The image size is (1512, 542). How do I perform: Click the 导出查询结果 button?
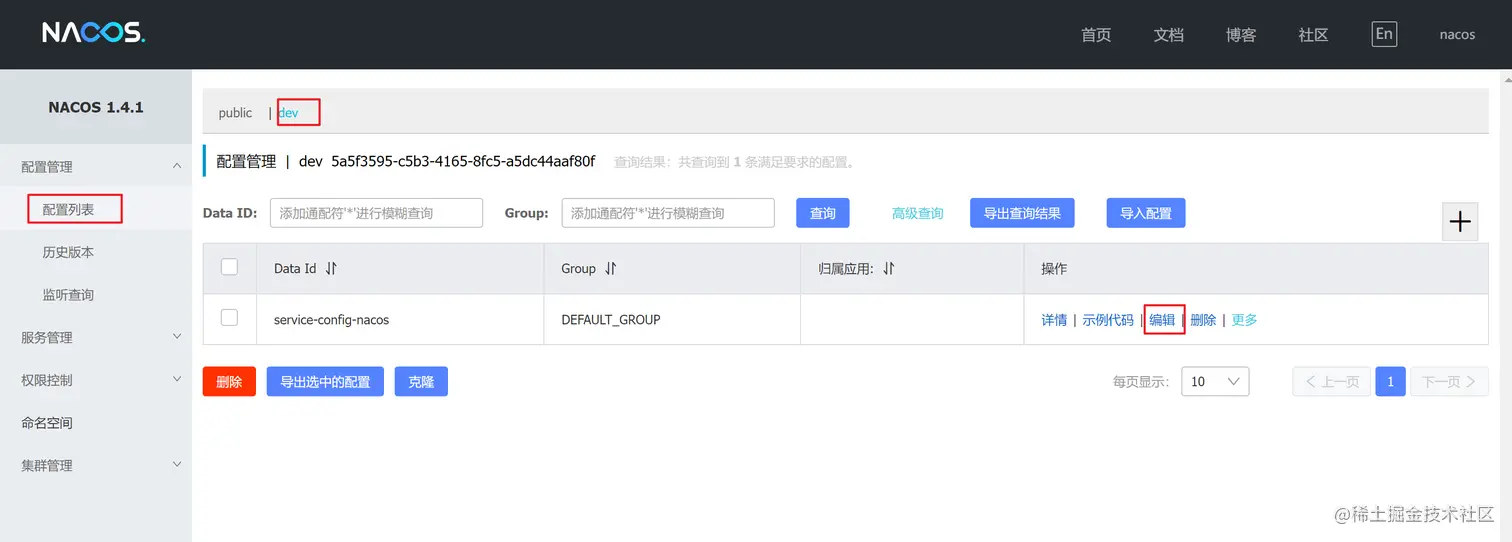pyautogui.click(x=1022, y=213)
